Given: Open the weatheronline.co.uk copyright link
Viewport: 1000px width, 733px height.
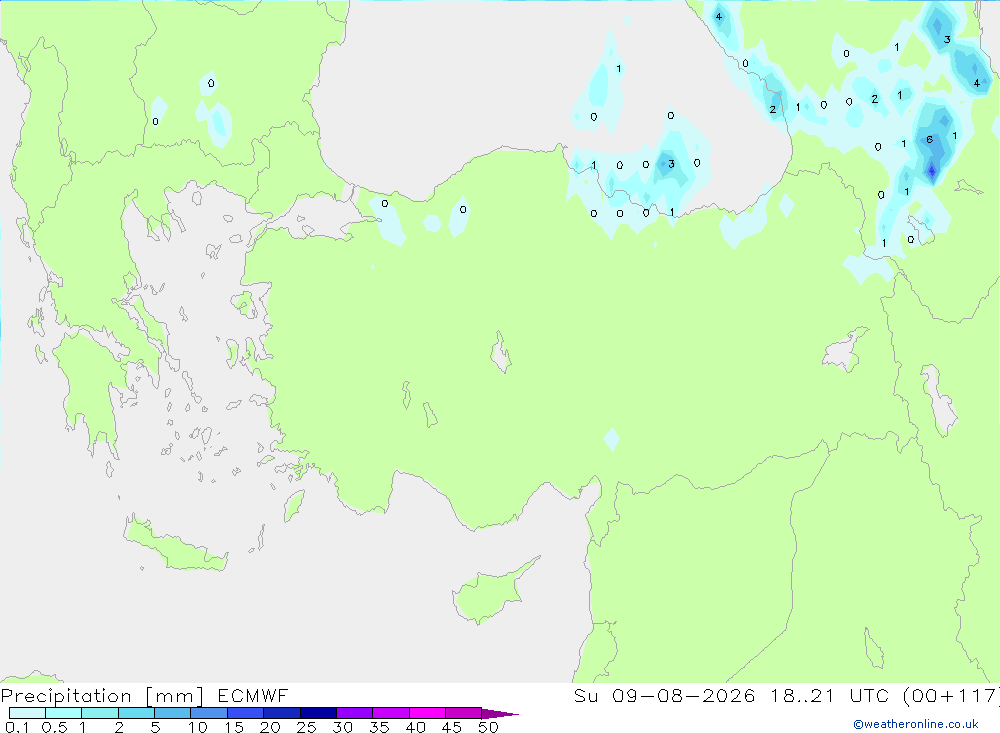Looking at the screenshot, I should 916,724.
